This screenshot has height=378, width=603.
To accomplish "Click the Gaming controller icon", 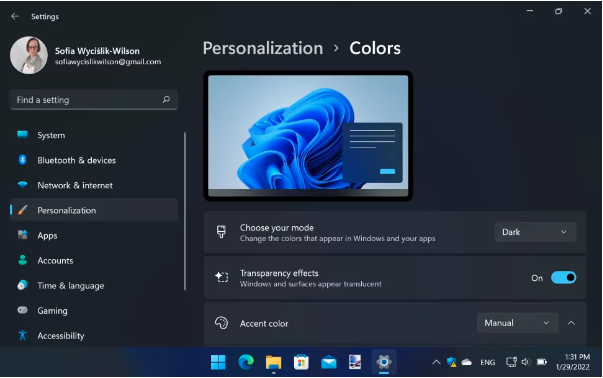I will [x=23, y=310].
